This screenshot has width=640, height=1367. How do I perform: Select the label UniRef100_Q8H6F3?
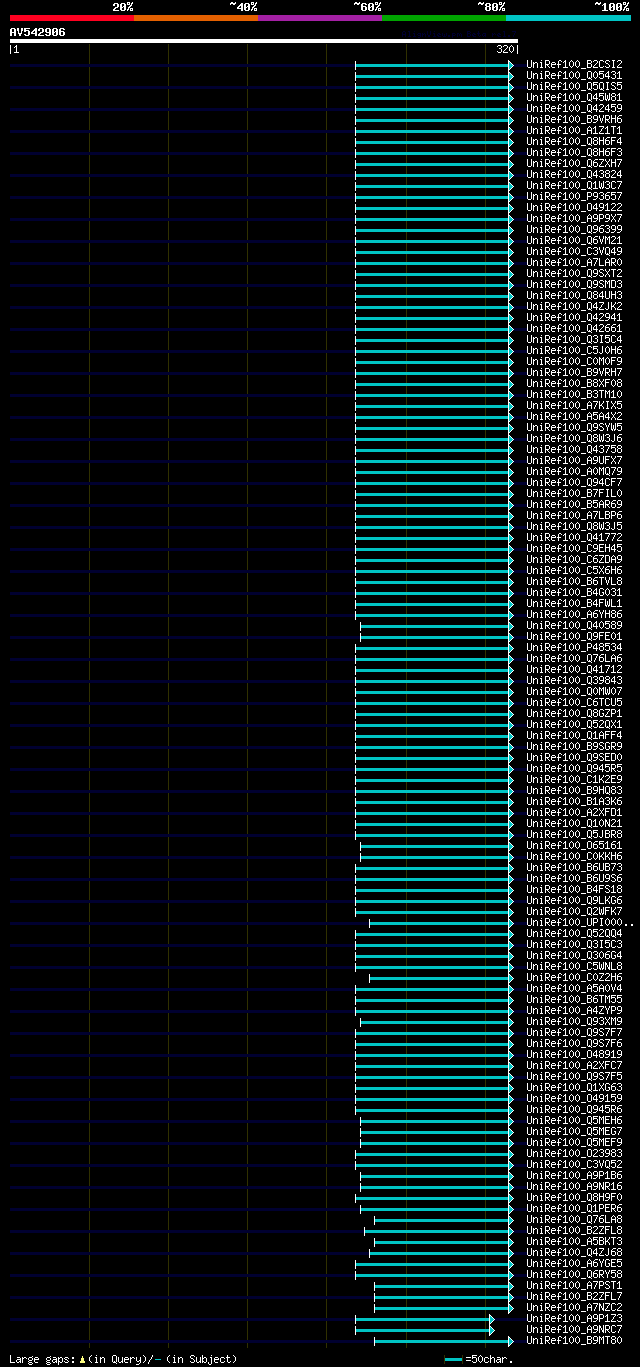click(x=574, y=152)
